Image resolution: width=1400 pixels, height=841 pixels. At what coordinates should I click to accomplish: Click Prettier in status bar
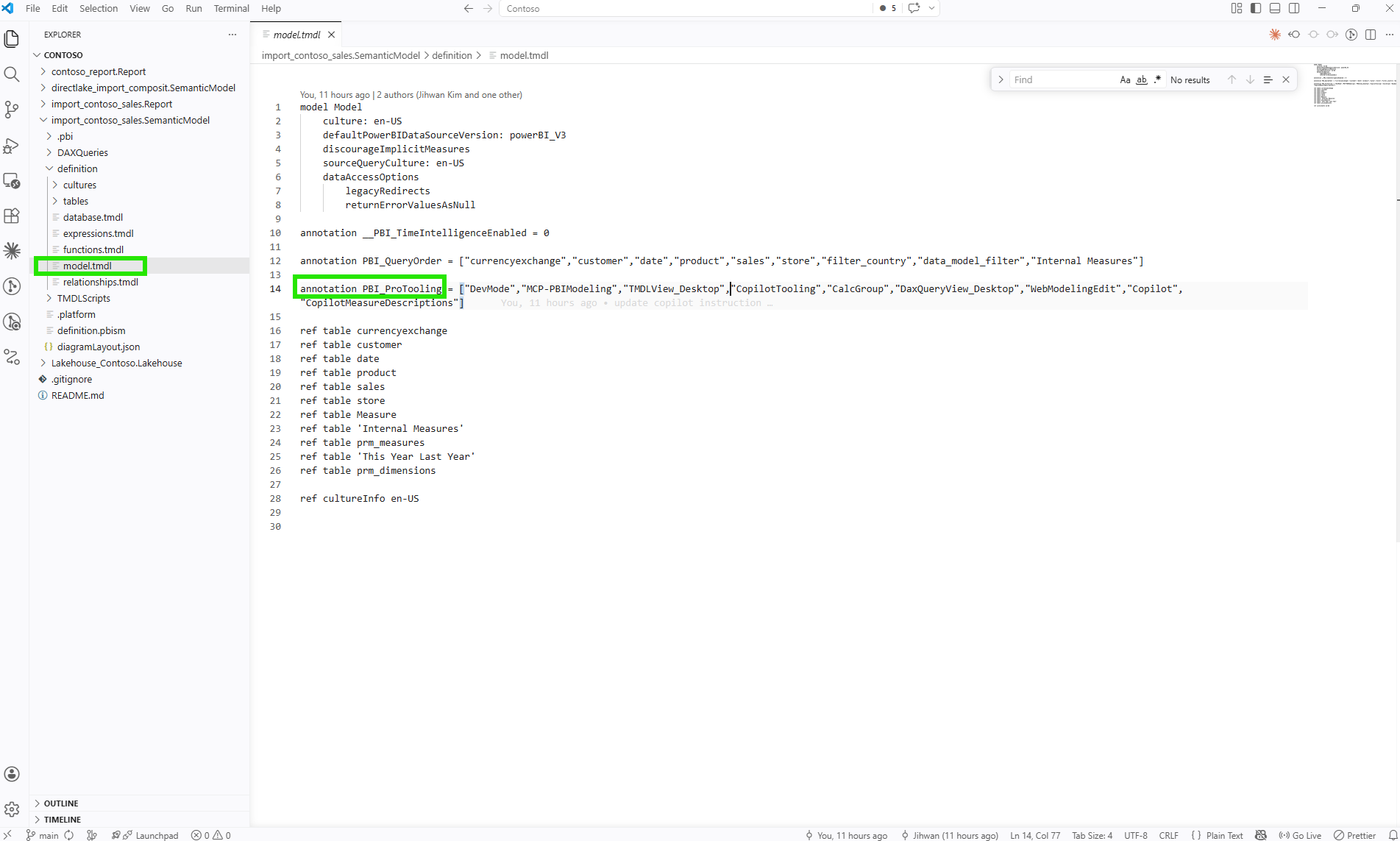point(1354,835)
